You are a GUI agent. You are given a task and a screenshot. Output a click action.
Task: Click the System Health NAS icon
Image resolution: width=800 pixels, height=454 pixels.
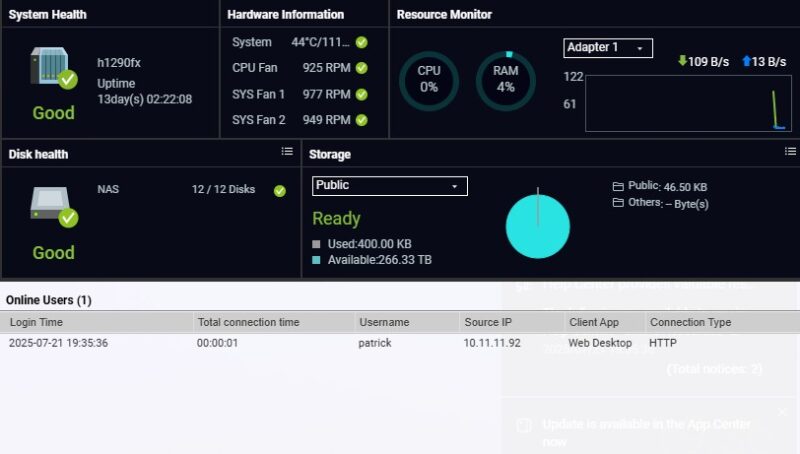(x=53, y=68)
